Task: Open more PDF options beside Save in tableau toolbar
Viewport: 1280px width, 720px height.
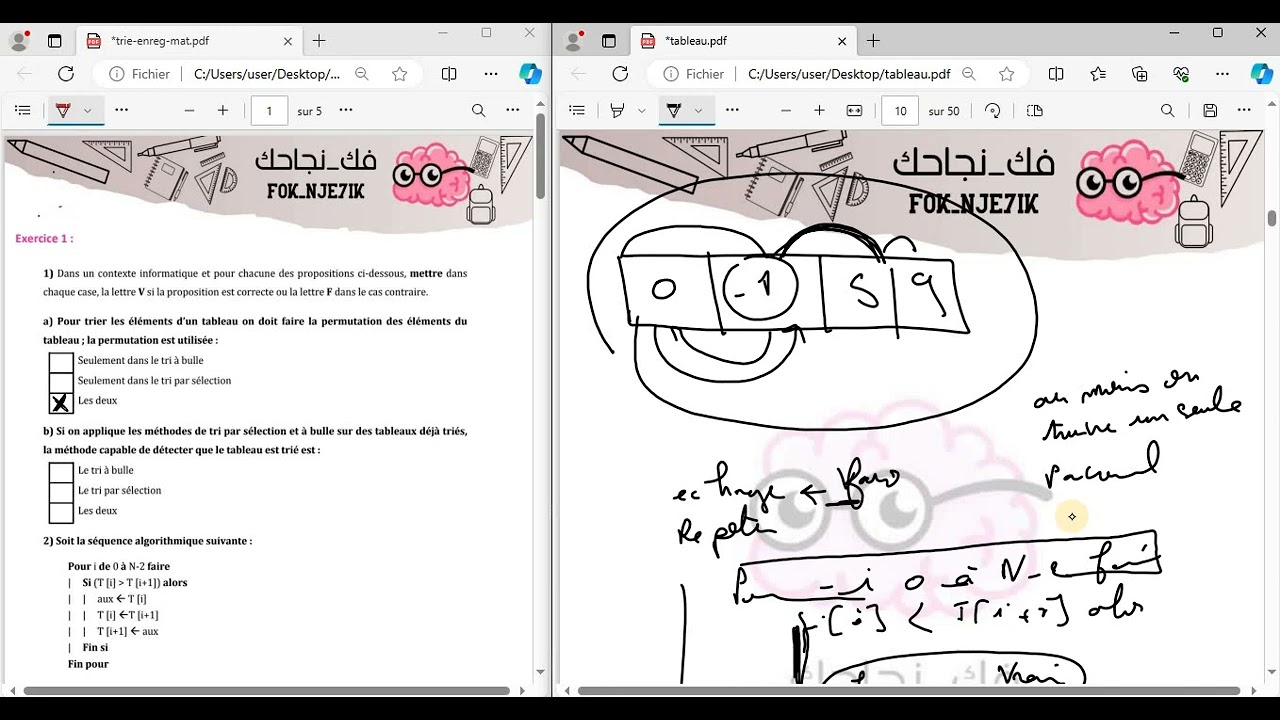Action: tap(1244, 111)
